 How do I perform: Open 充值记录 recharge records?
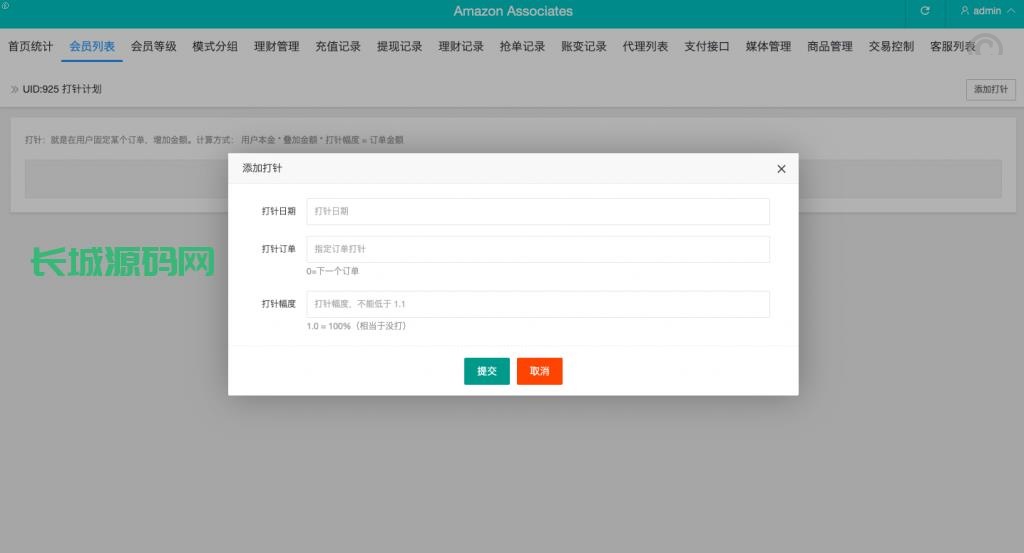[x=338, y=46]
